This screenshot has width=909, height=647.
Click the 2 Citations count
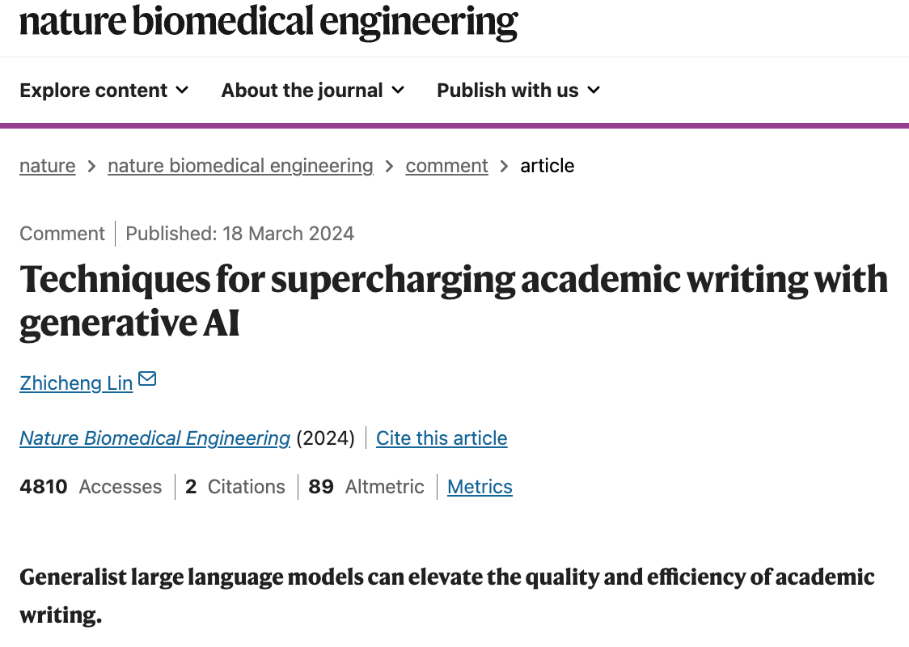(x=235, y=487)
